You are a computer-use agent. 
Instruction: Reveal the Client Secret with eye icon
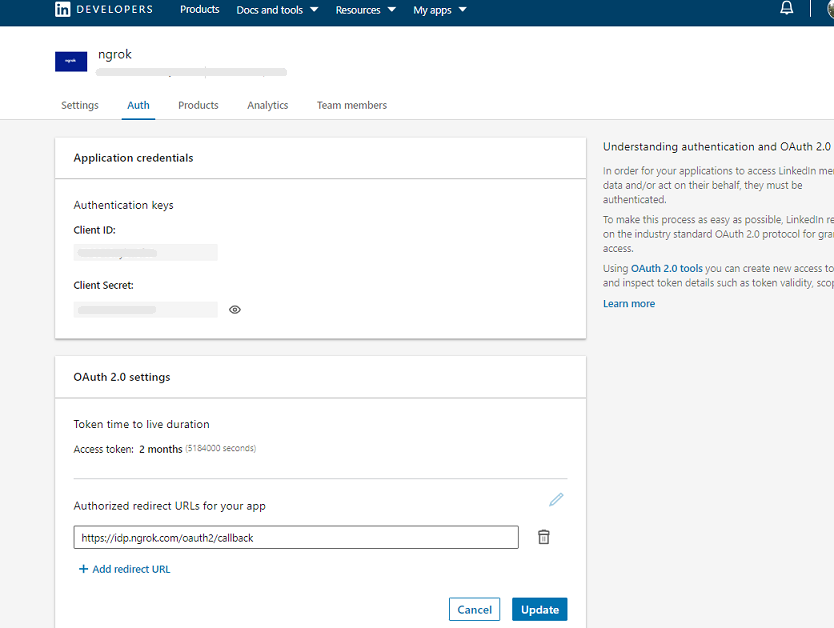(235, 309)
